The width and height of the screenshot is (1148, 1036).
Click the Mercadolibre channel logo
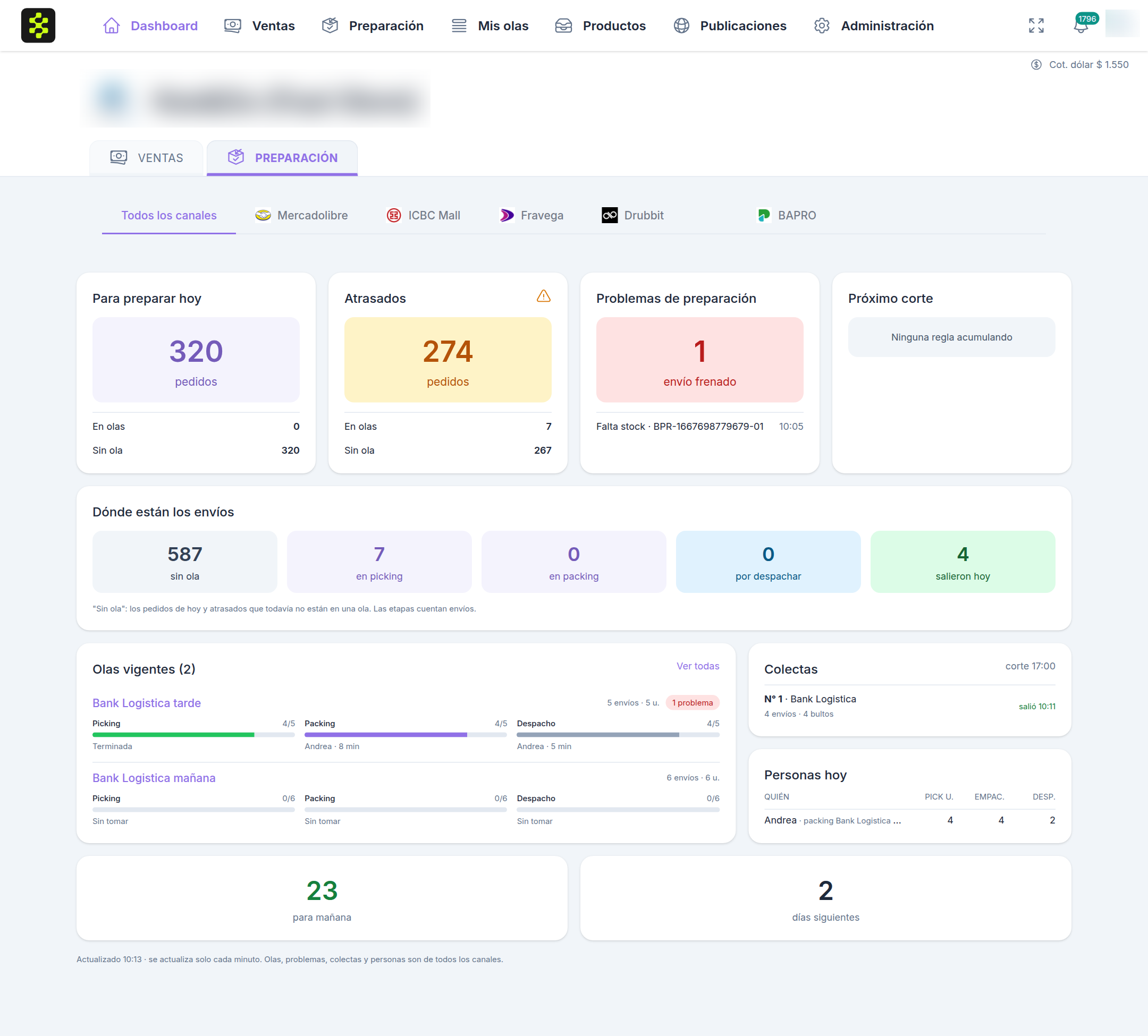point(263,215)
